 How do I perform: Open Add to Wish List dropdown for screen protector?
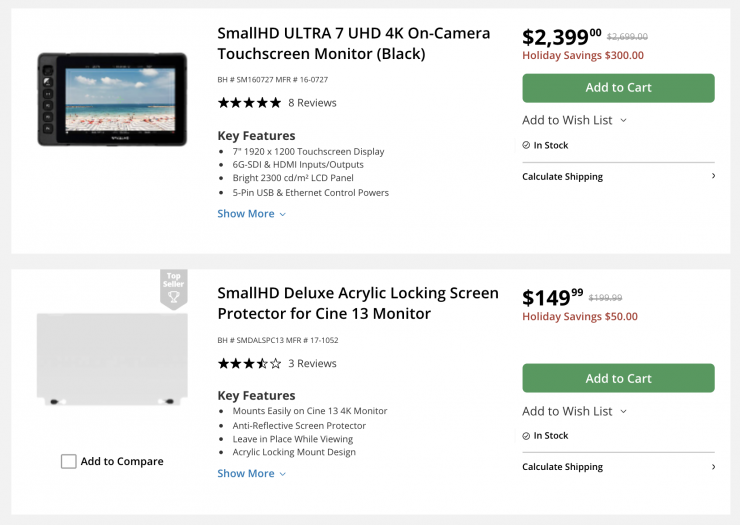point(574,411)
